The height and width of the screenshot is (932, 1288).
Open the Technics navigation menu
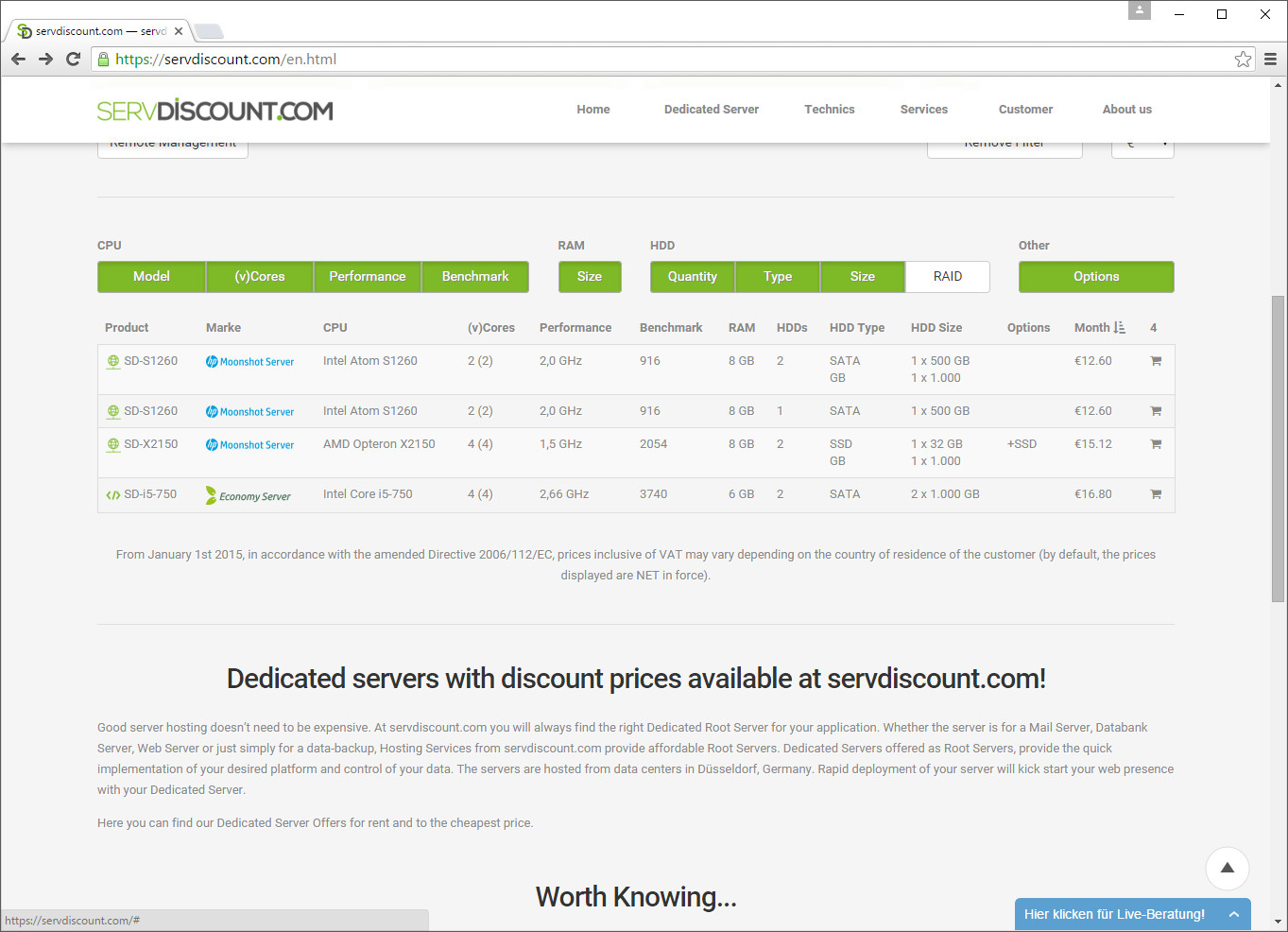tap(829, 110)
